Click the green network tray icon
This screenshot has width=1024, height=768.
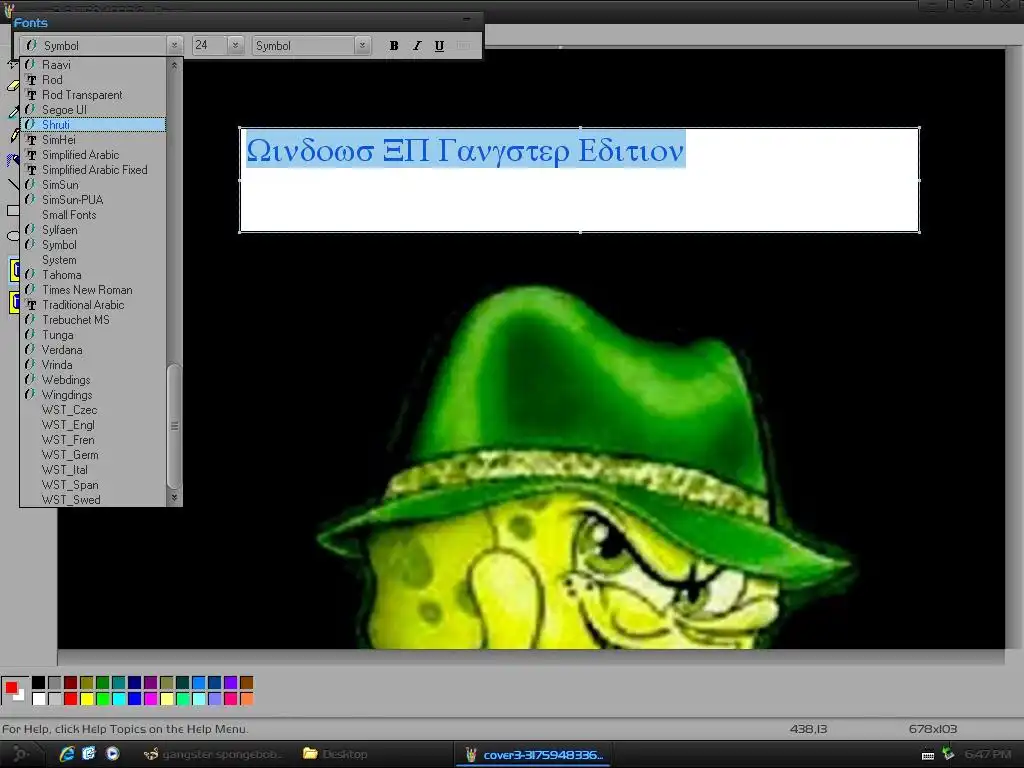click(x=948, y=754)
